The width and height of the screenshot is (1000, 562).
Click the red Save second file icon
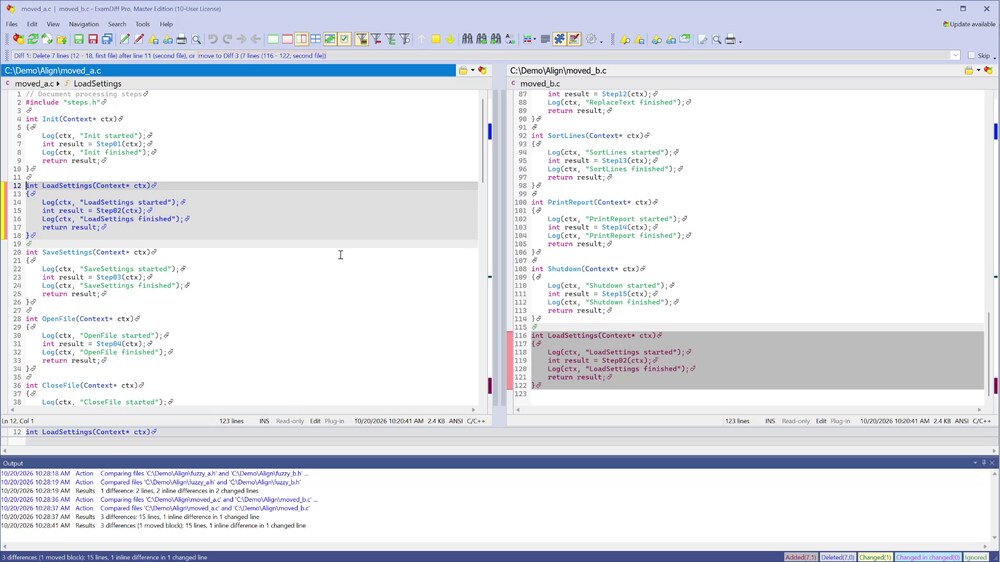pyautogui.click(x=93, y=40)
